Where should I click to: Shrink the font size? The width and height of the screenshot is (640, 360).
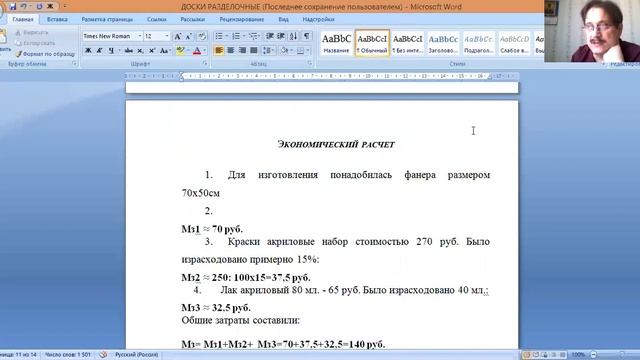tap(189, 37)
